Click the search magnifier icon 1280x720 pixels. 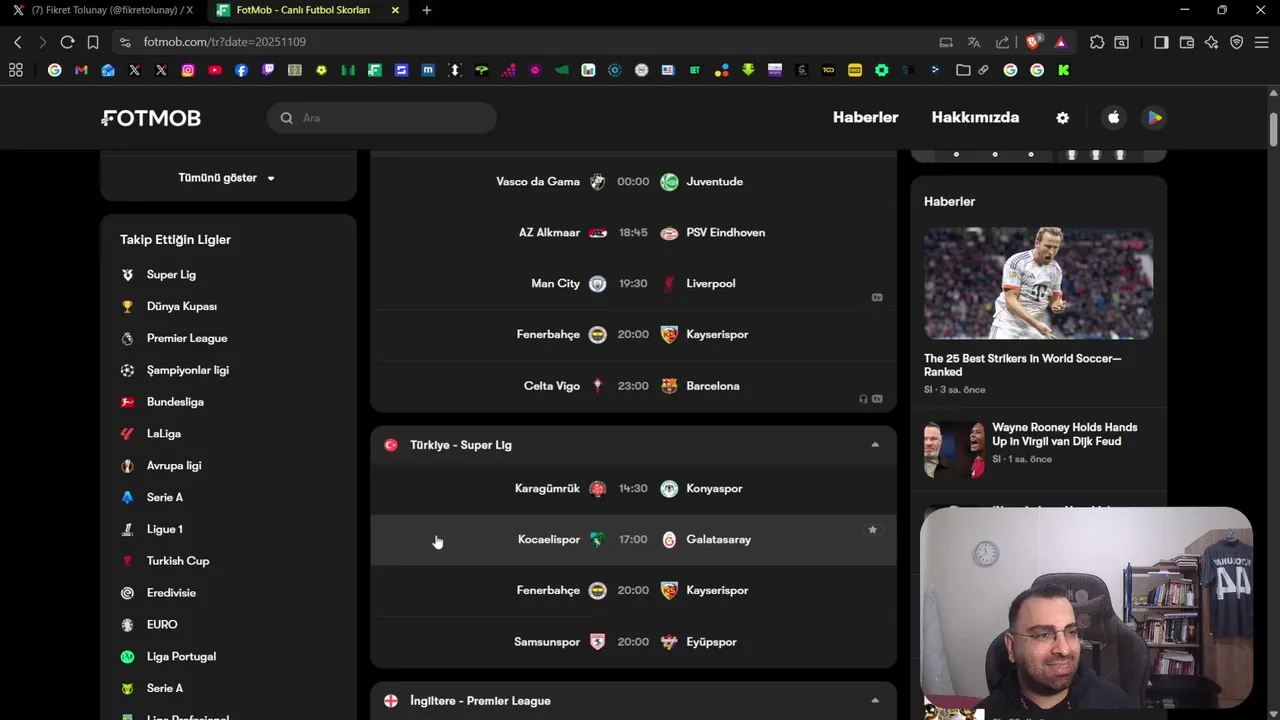coord(287,118)
